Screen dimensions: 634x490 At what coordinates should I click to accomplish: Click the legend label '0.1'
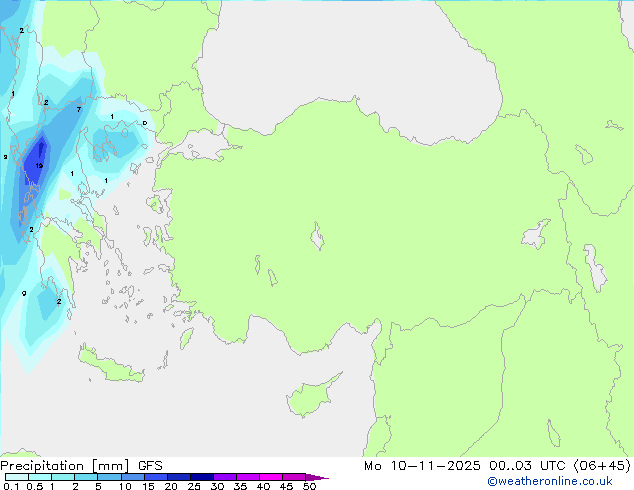(11, 486)
